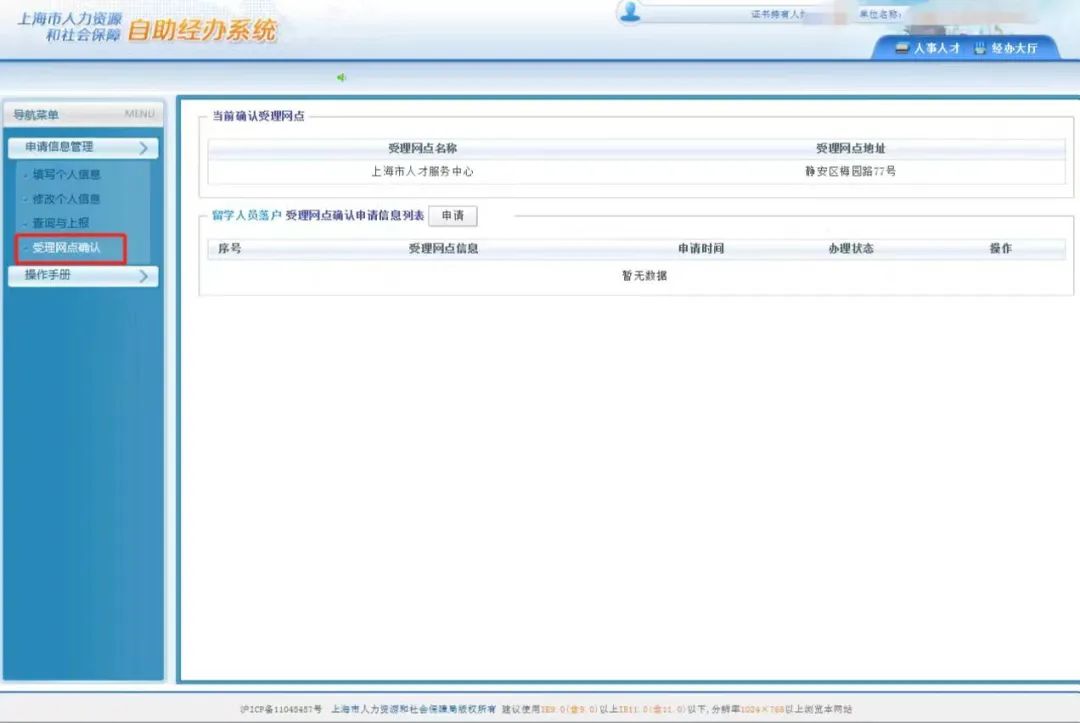Open 修改个人信息 menu item
The height and width of the screenshot is (723, 1080).
[66, 199]
